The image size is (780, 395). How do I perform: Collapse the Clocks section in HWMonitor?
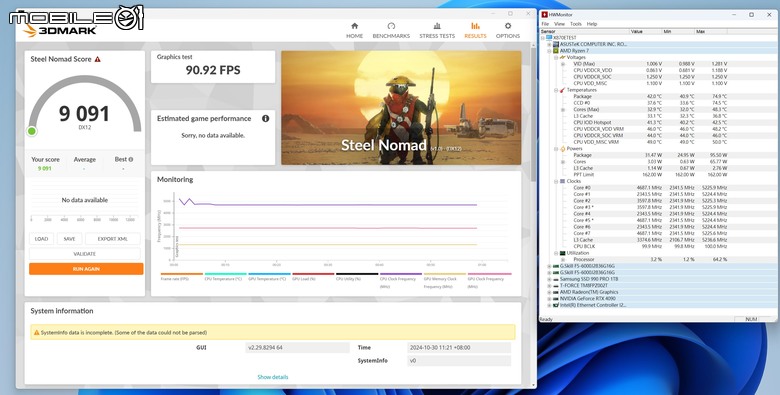tap(556, 181)
